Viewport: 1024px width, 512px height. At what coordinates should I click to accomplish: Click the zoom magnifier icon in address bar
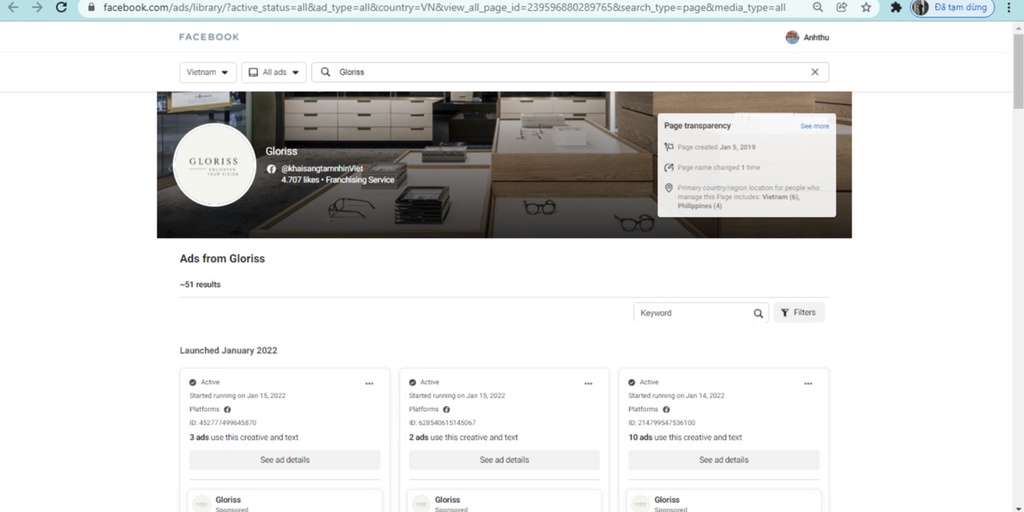[818, 7]
